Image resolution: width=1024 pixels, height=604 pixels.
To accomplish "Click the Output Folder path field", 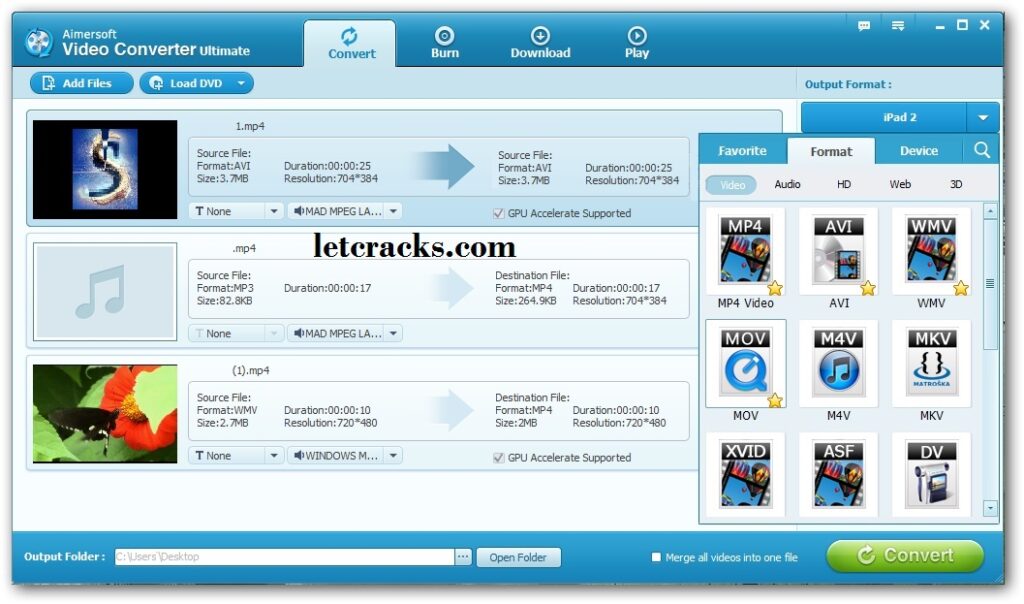I will click(284, 557).
